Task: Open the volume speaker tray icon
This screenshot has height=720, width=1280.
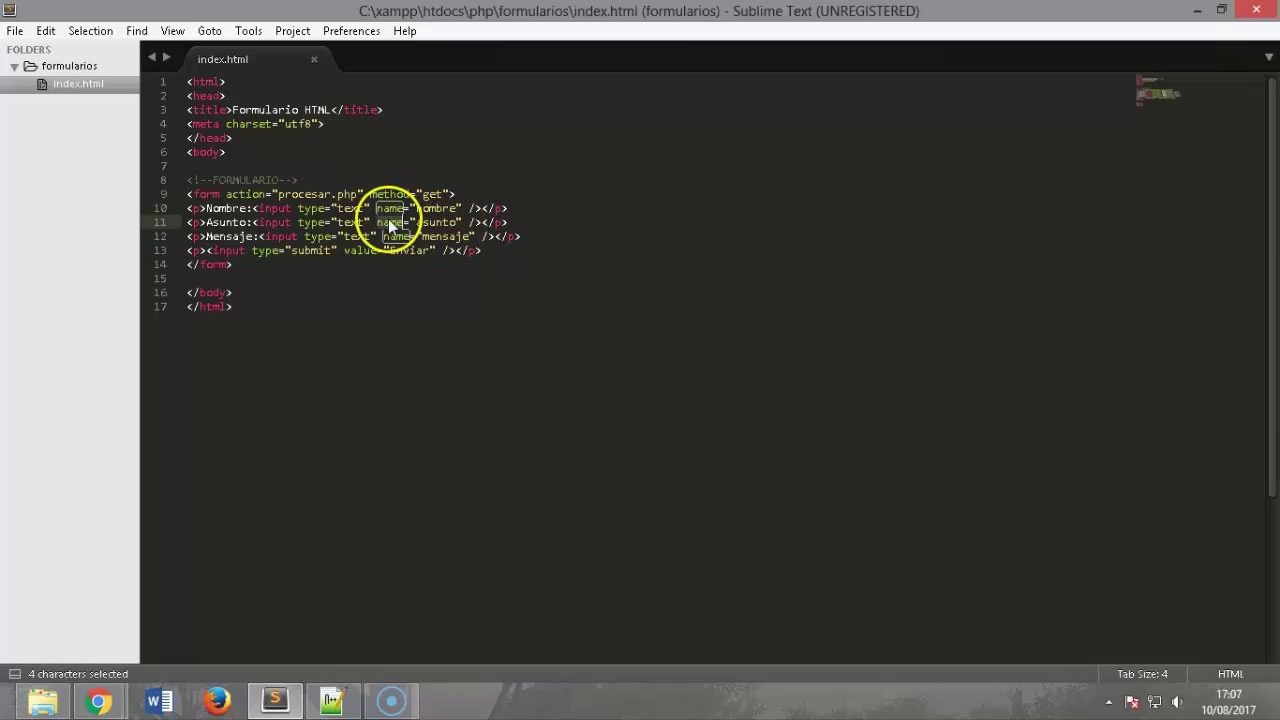Action: tap(1177, 702)
